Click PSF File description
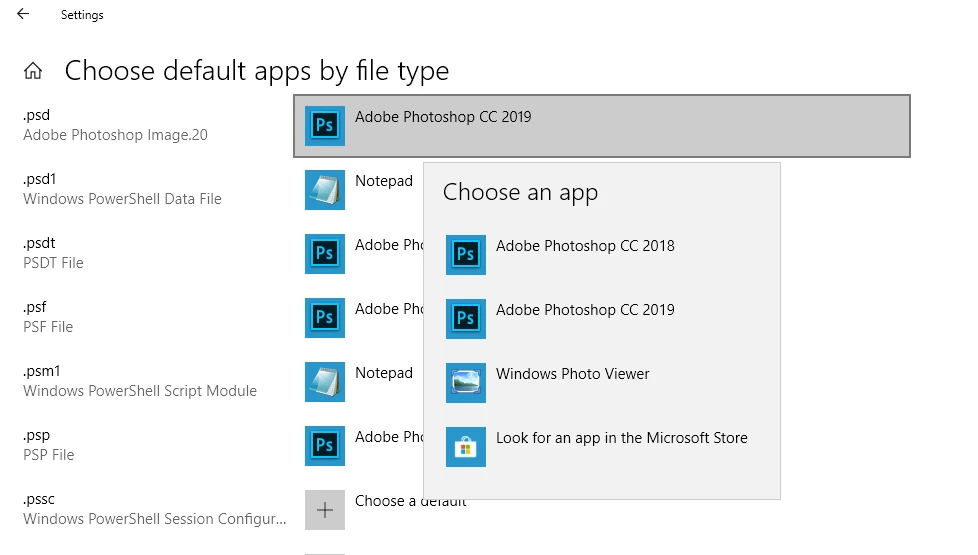 click(x=48, y=327)
